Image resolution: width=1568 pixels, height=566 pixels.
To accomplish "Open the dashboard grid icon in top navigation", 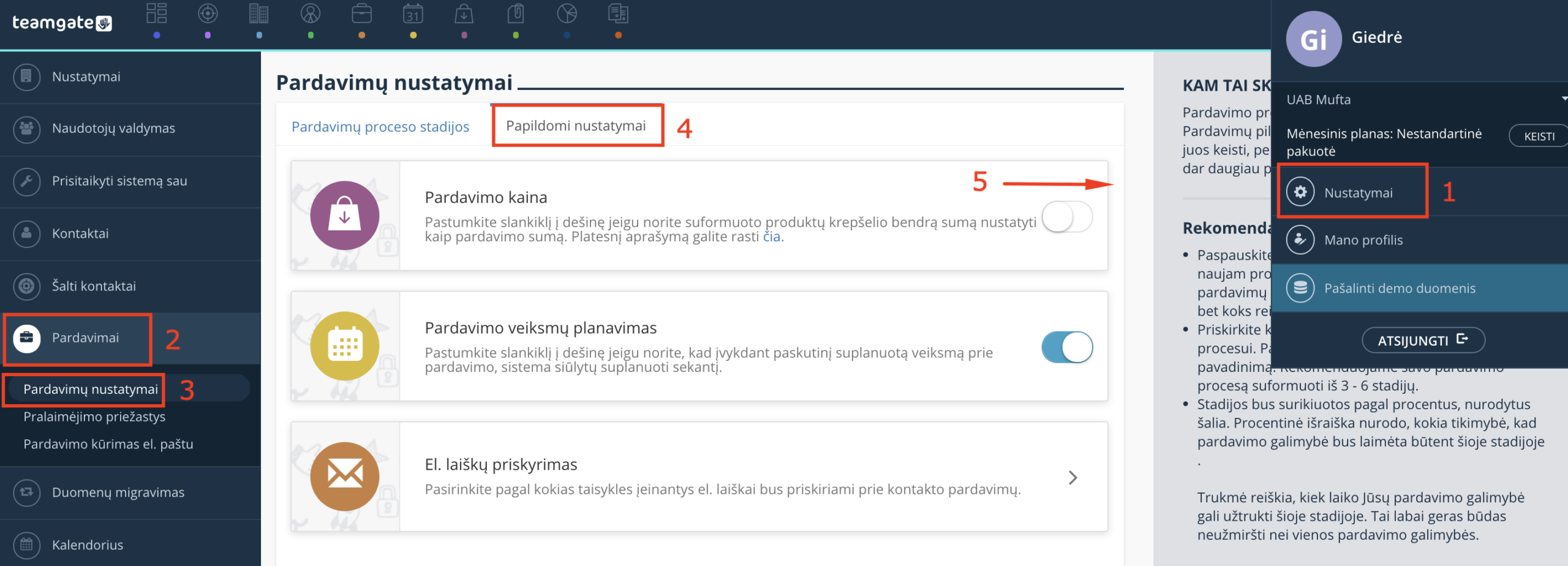I will [x=157, y=13].
